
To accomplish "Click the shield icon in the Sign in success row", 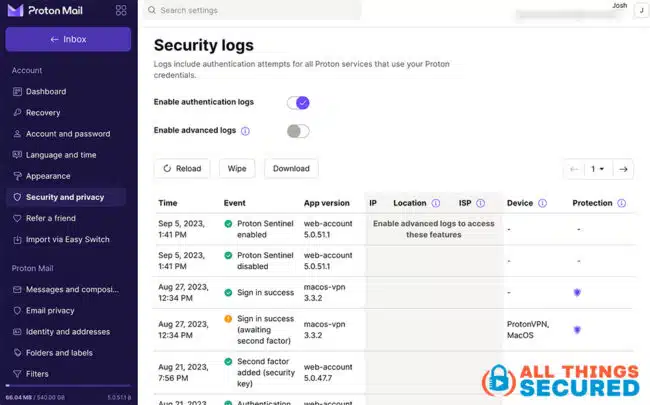I will tap(577, 293).
